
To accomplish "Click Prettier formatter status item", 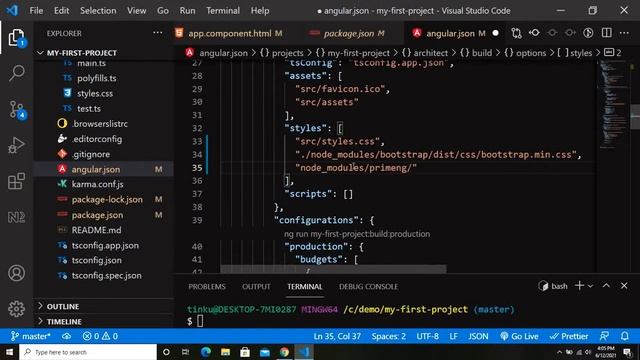I will coord(569,336).
